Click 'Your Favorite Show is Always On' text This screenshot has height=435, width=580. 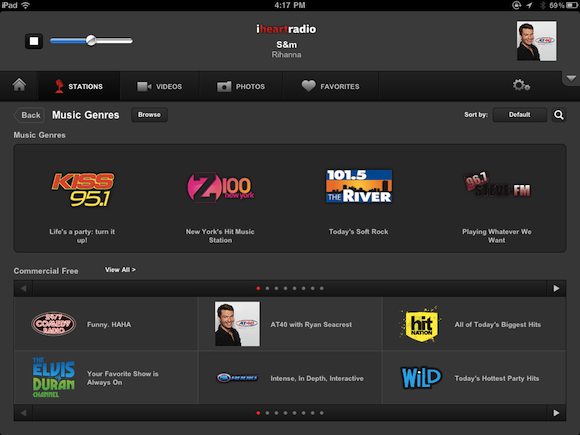[x=123, y=378]
